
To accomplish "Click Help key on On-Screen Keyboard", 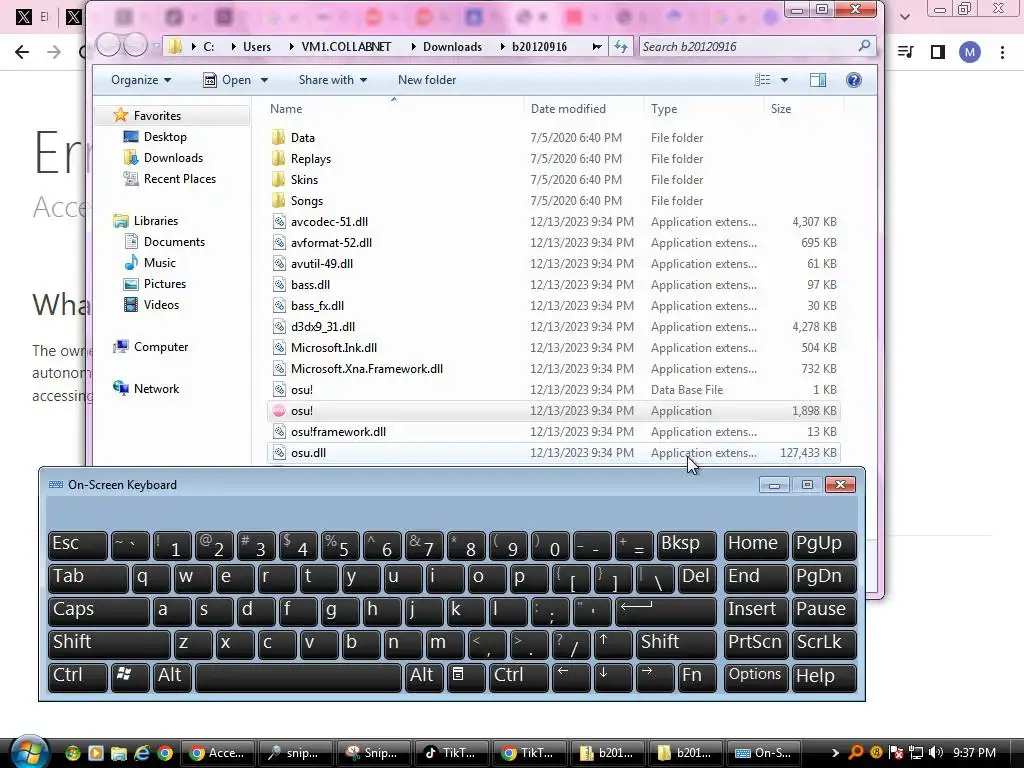I will (824, 677).
